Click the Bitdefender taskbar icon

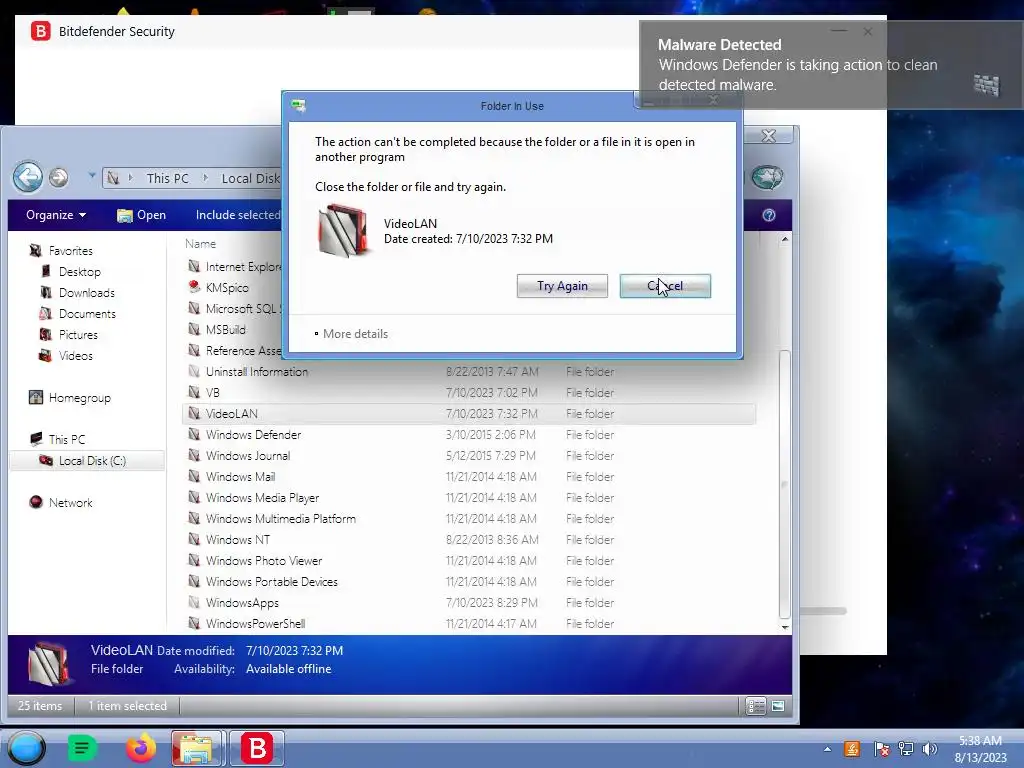[257, 748]
